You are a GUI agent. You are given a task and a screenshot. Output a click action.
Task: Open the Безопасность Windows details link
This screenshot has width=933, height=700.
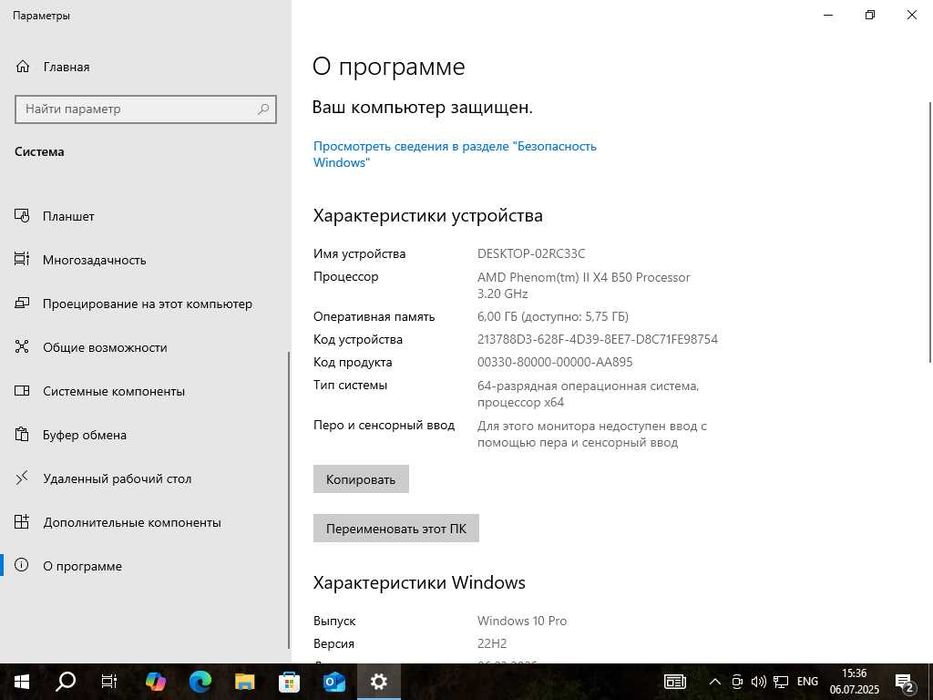tap(455, 154)
